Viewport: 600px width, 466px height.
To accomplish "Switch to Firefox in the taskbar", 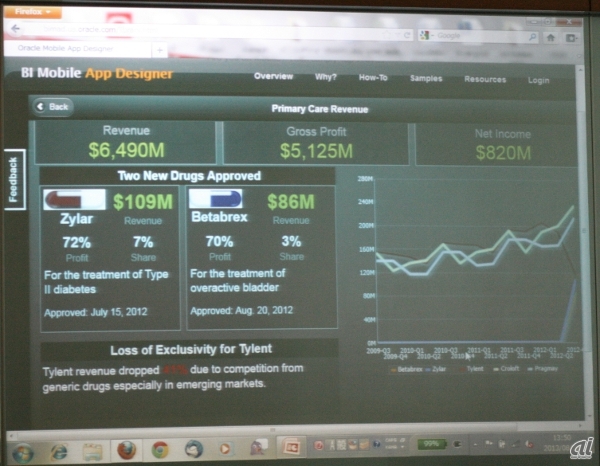I will pyautogui.click(x=126, y=450).
